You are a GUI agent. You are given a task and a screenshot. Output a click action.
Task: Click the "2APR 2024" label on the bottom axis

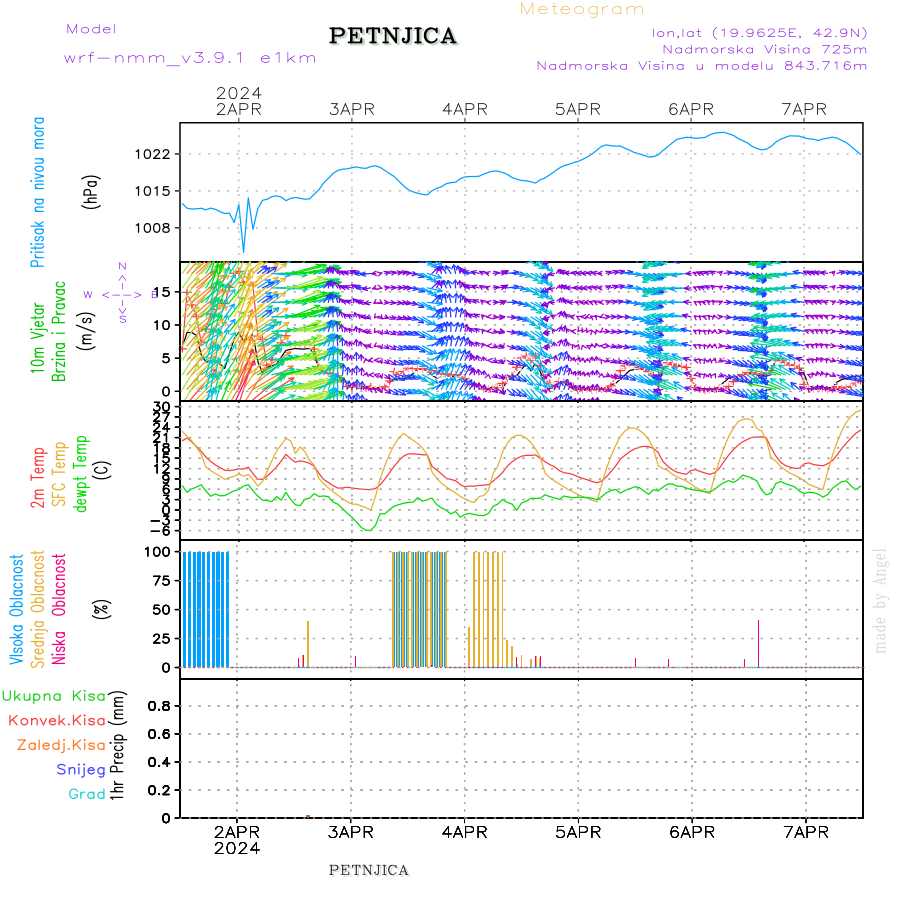[237, 840]
